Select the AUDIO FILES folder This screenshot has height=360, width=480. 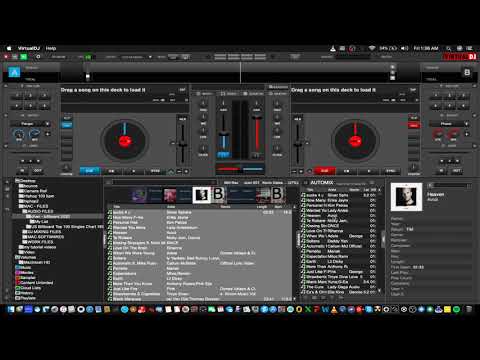pyautogui.click(x=38, y=211)
